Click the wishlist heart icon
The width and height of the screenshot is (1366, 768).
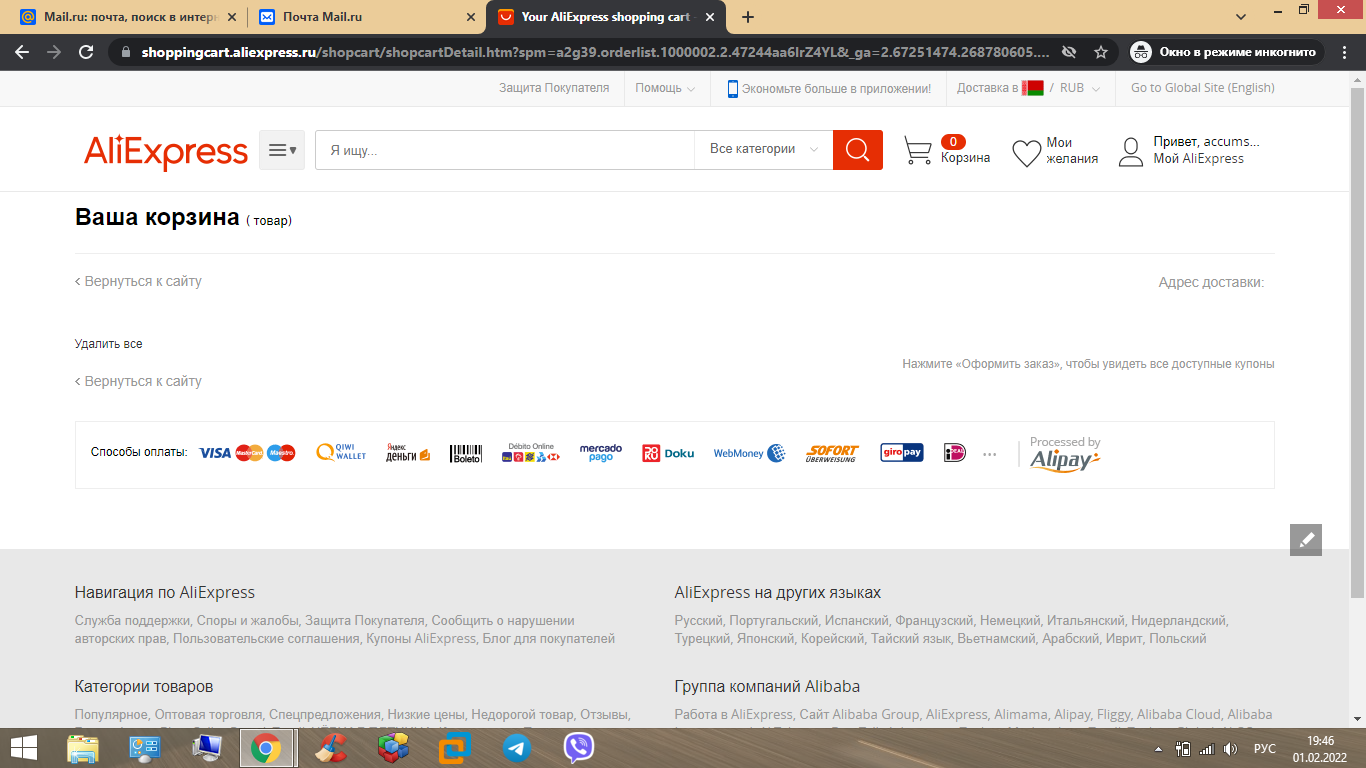pyautogui.click(x=1026, y=152)
